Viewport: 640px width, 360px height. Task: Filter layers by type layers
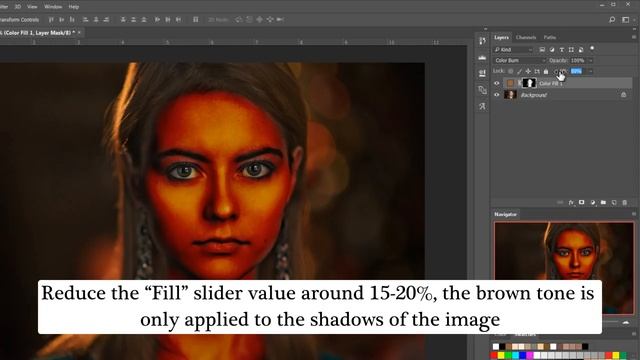coord(562,49)
